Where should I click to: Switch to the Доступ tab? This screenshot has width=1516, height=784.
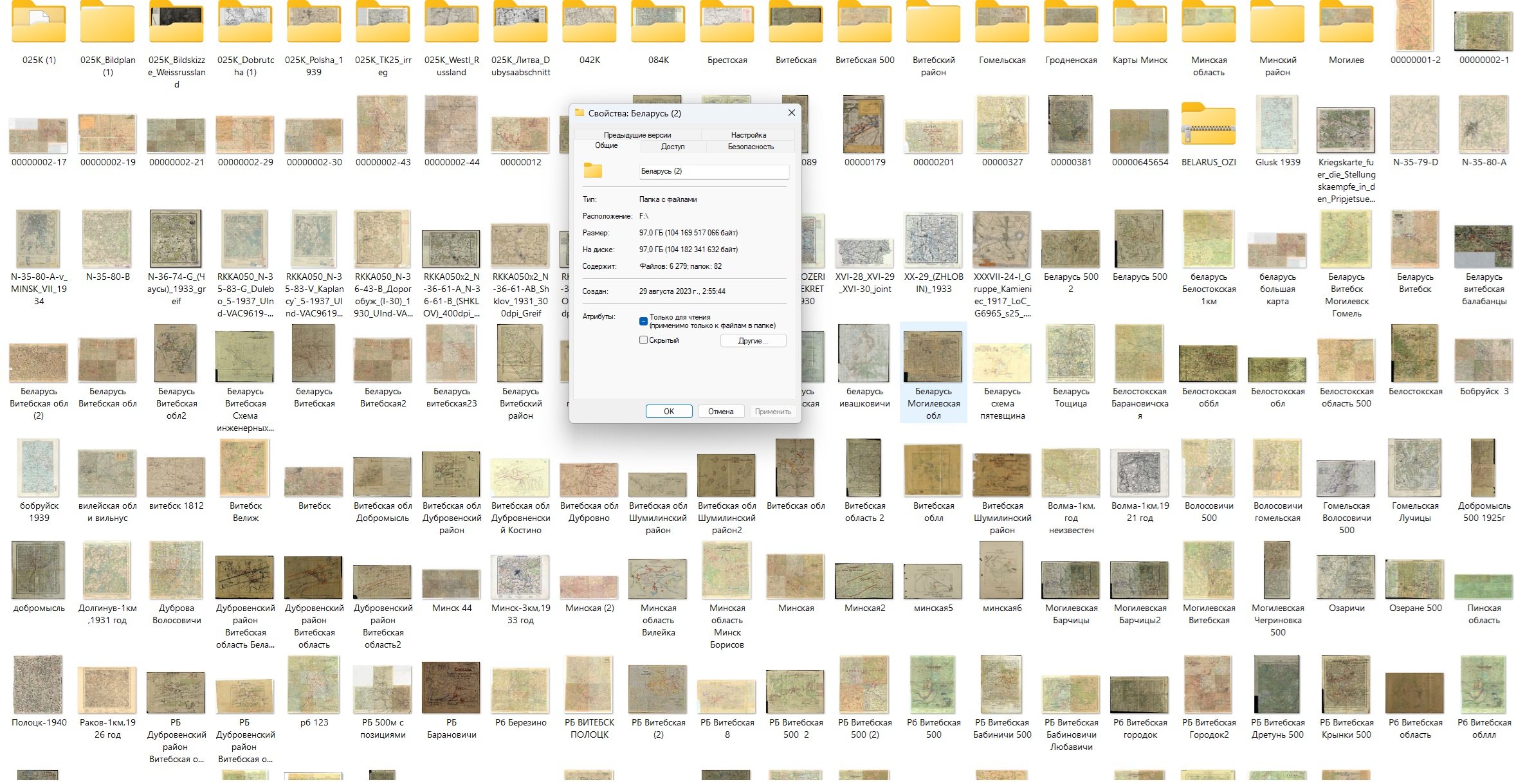(x=673, y=147)
